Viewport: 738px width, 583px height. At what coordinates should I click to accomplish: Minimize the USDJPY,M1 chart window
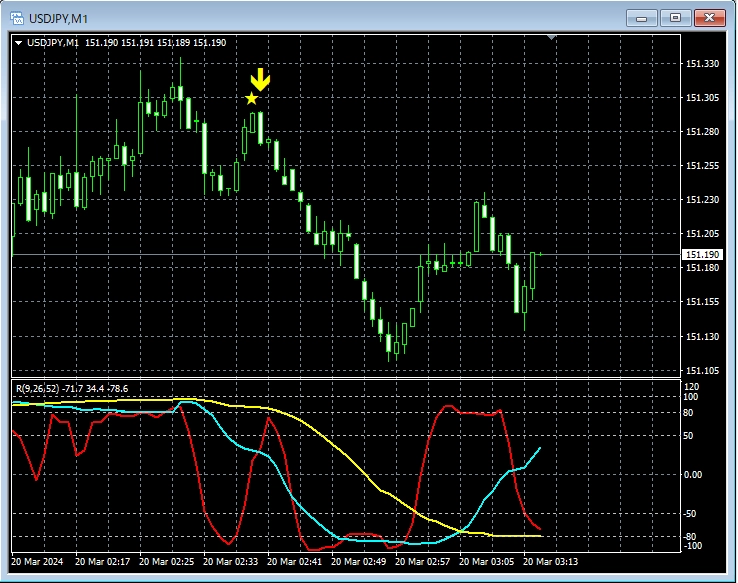click(642, 18)
